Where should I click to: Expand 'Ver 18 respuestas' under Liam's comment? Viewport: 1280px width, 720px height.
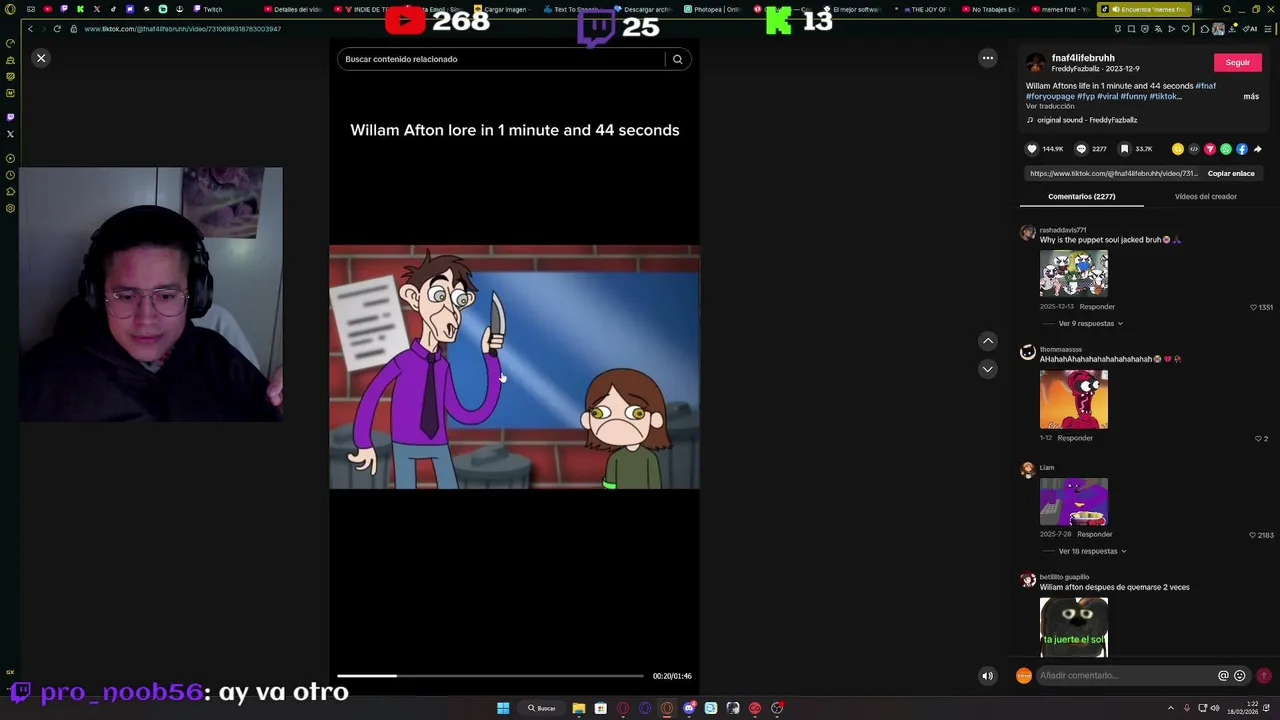pos(1093,551)
